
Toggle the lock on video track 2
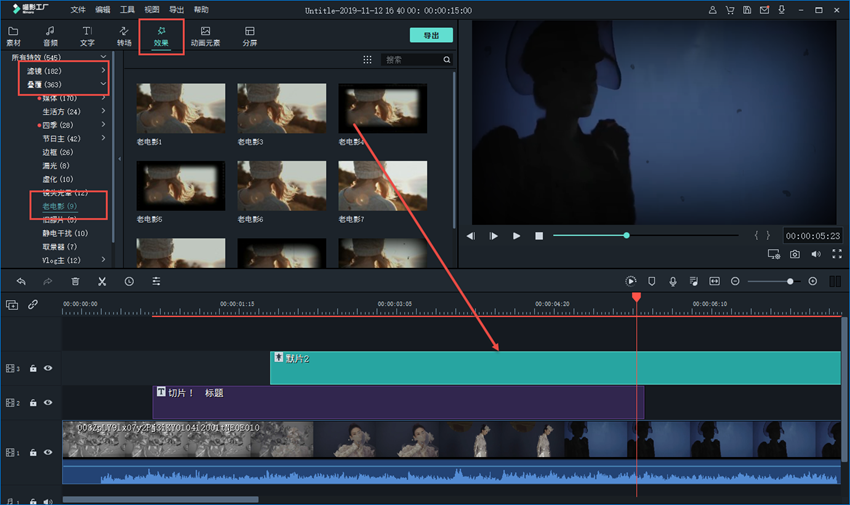coord(32,403)
